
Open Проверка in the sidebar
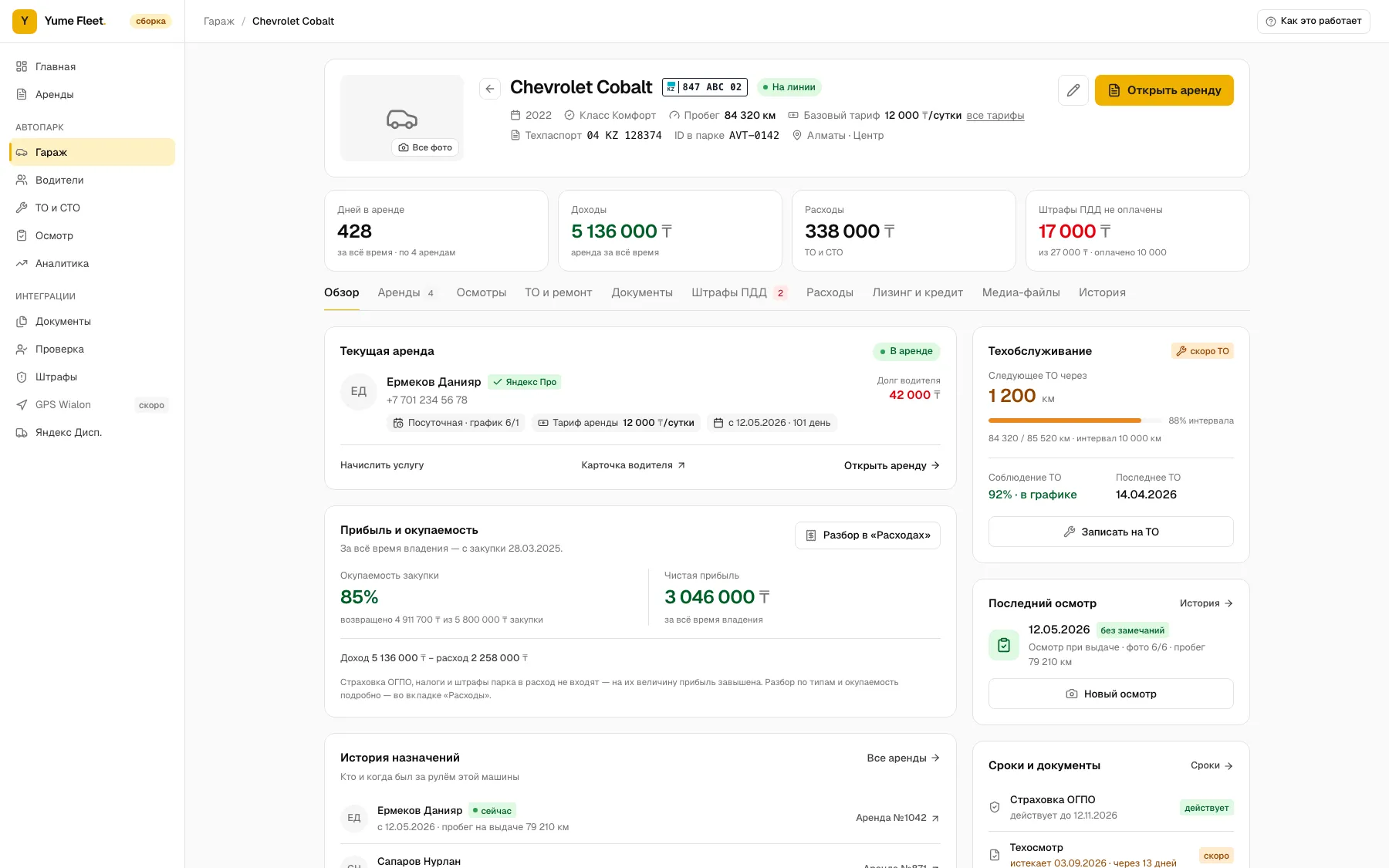(x=92, y=349)
